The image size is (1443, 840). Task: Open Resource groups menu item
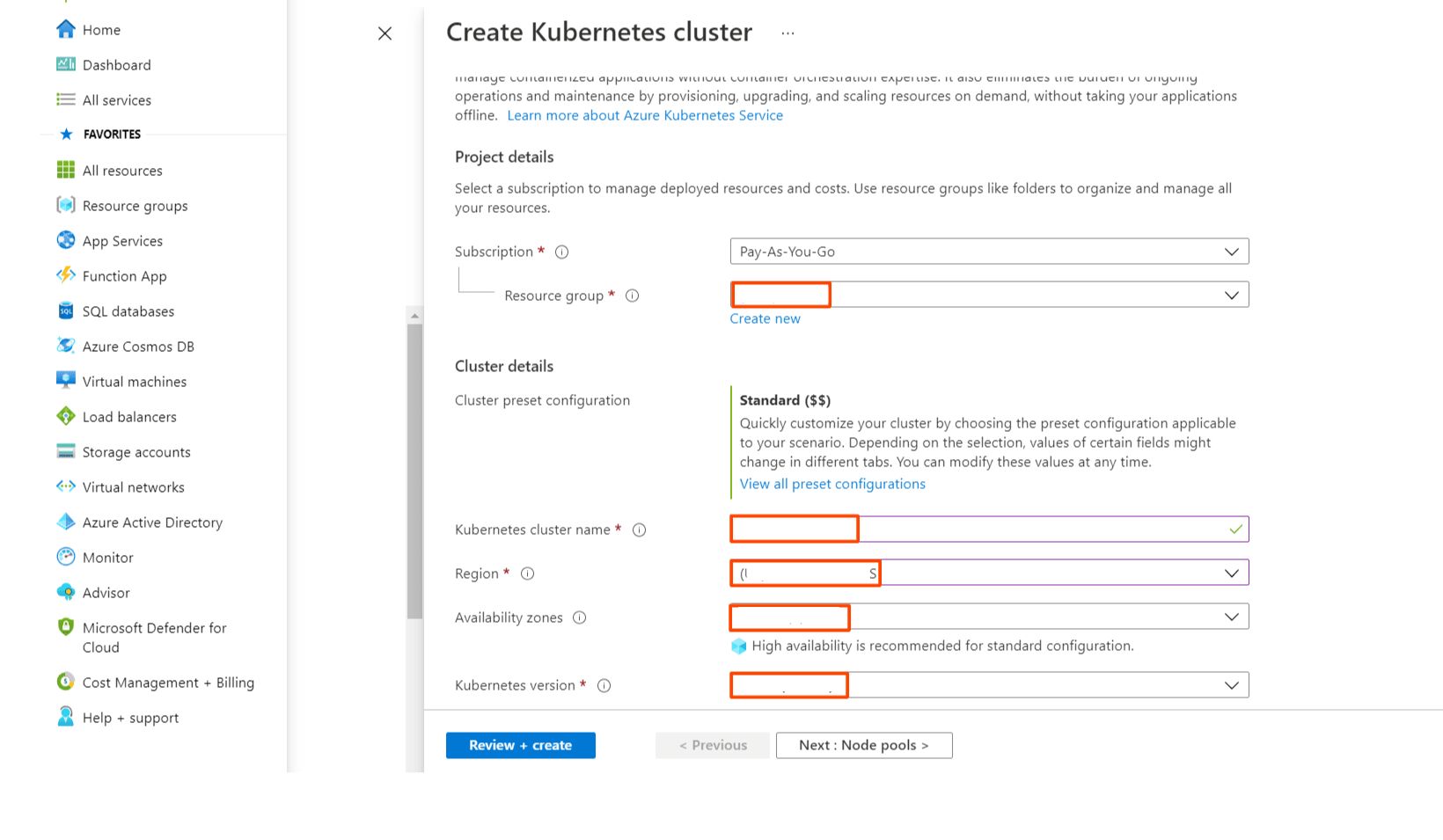coord(136,206)
